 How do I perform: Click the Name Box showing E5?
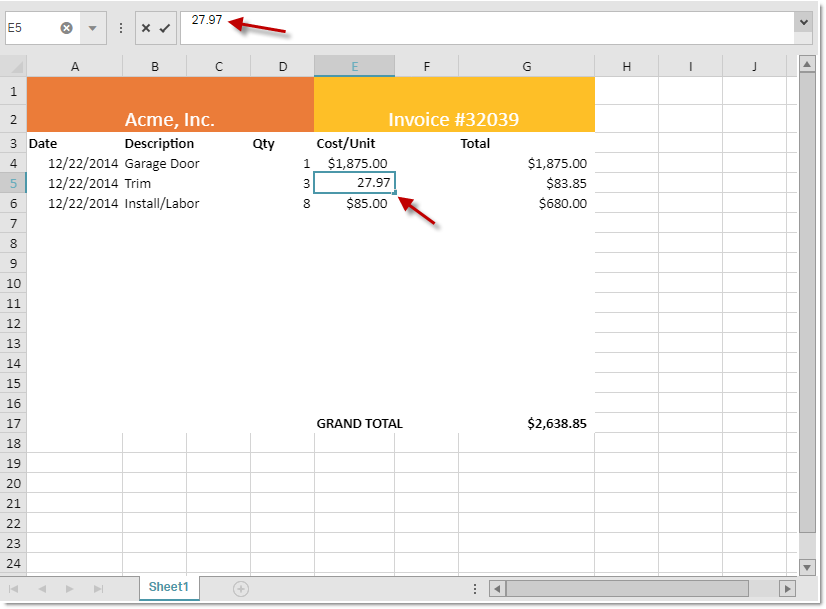click(x=30, y=28)
